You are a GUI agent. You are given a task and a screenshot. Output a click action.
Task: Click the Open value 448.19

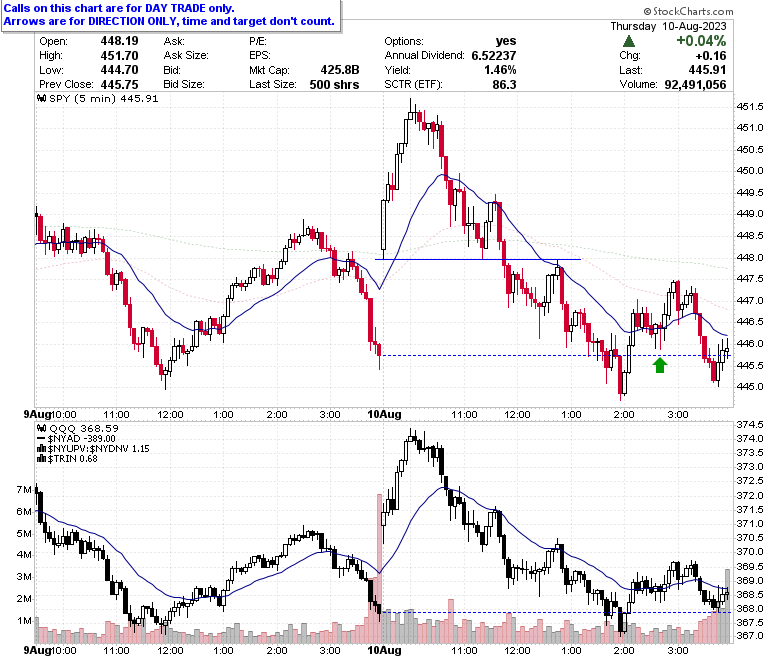click(119, 41)
